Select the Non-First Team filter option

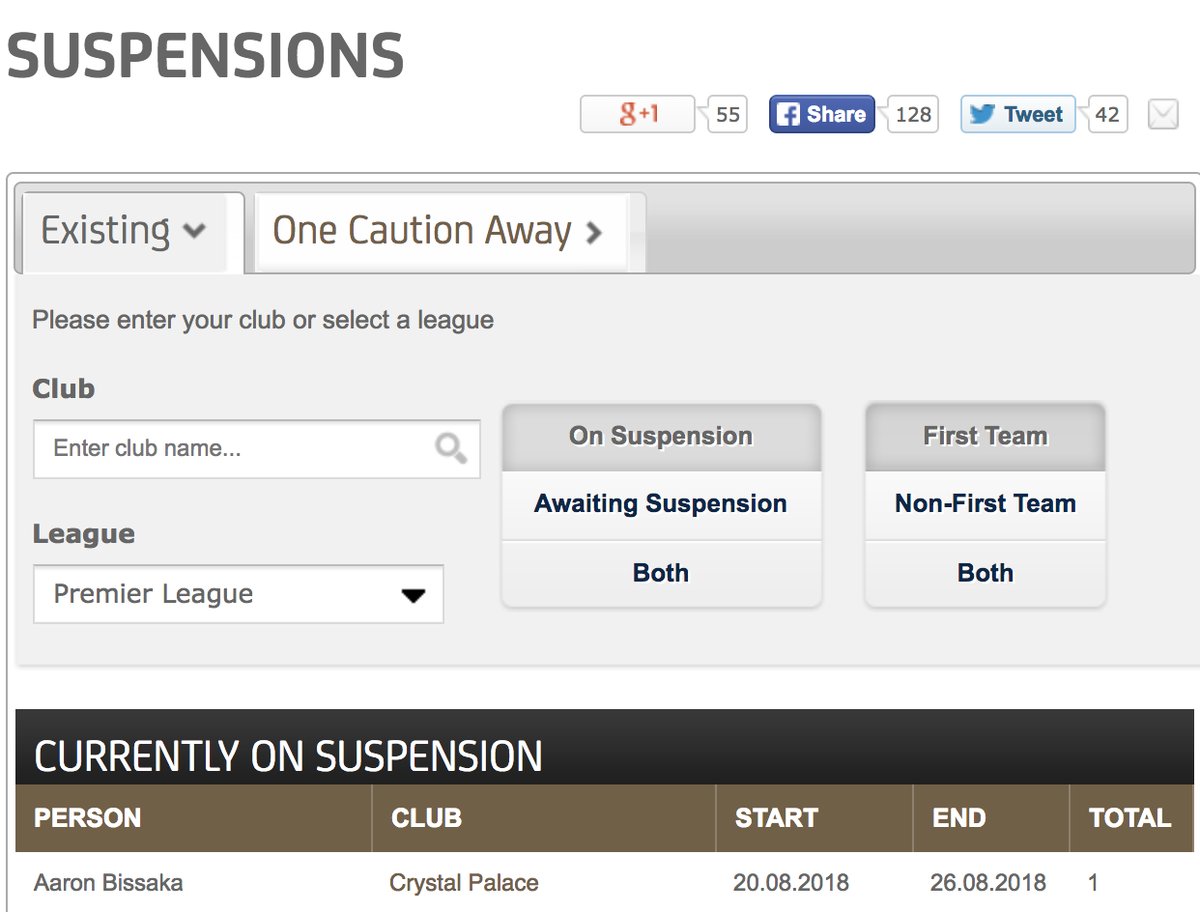click(x=985, y=504)
